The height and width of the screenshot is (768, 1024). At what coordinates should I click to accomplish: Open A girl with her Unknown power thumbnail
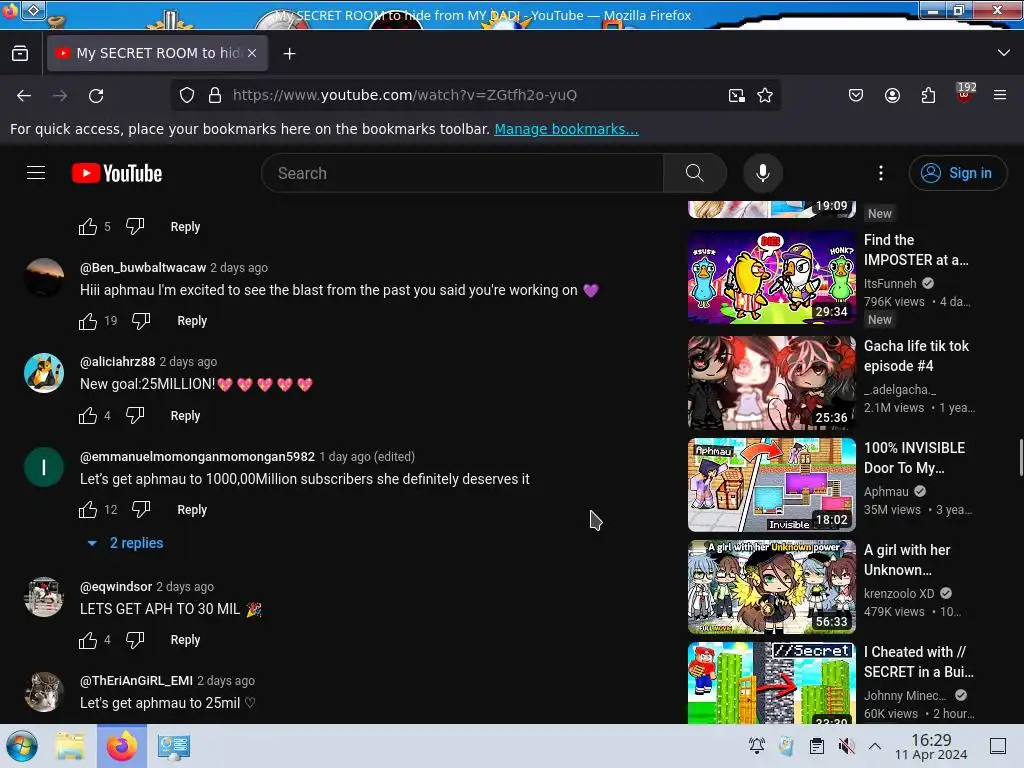(771, 586)
